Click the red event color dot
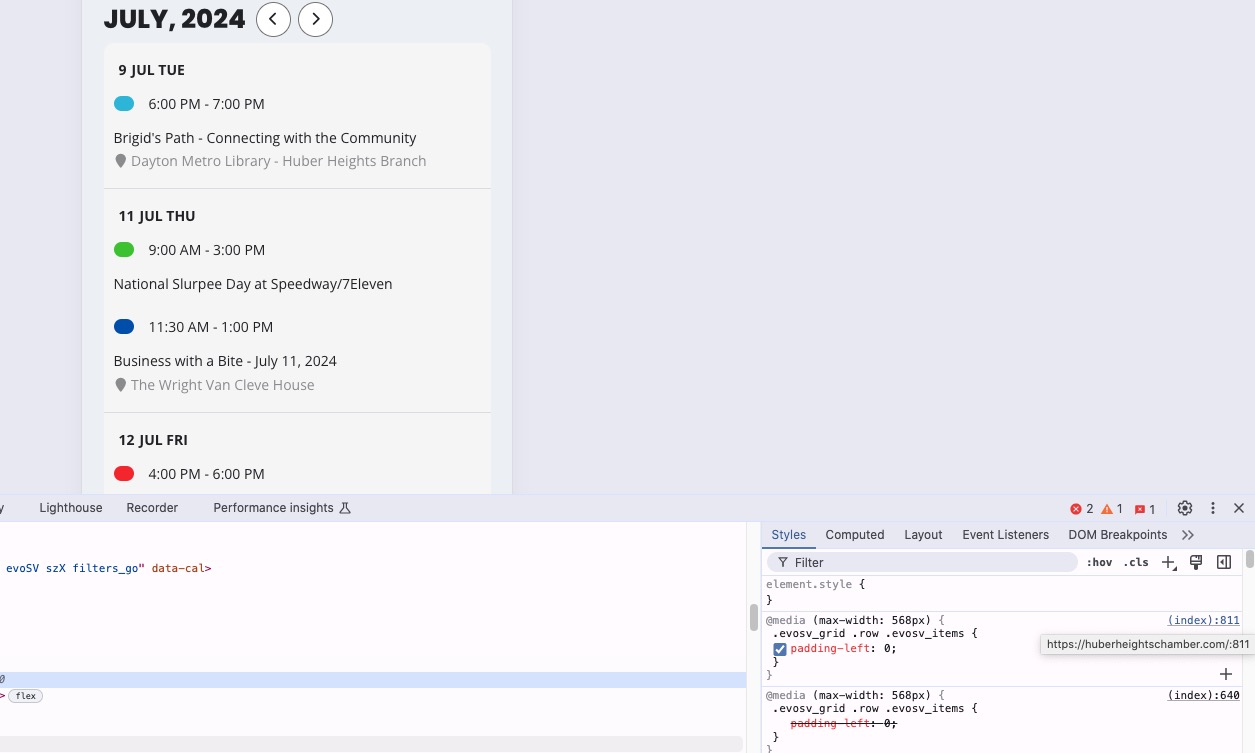Image resolution: width=1255 pixels, height=753 pixels. tap(124, 474)
